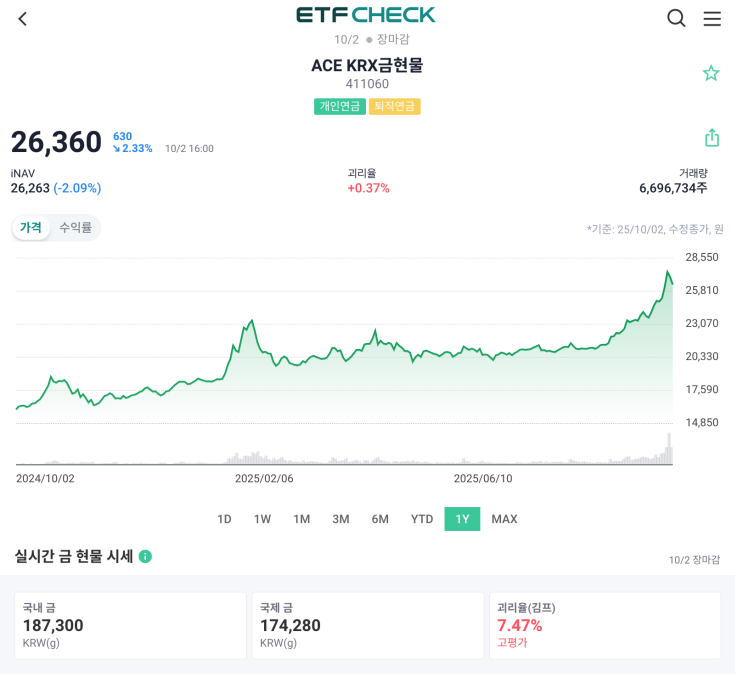
Task: Select the 1D chart period
Action: [224, 519]
